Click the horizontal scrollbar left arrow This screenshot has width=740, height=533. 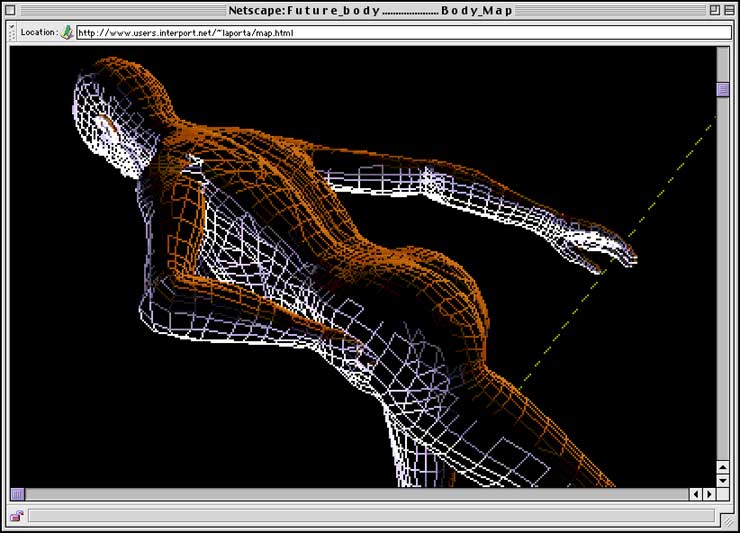point(696,494)
